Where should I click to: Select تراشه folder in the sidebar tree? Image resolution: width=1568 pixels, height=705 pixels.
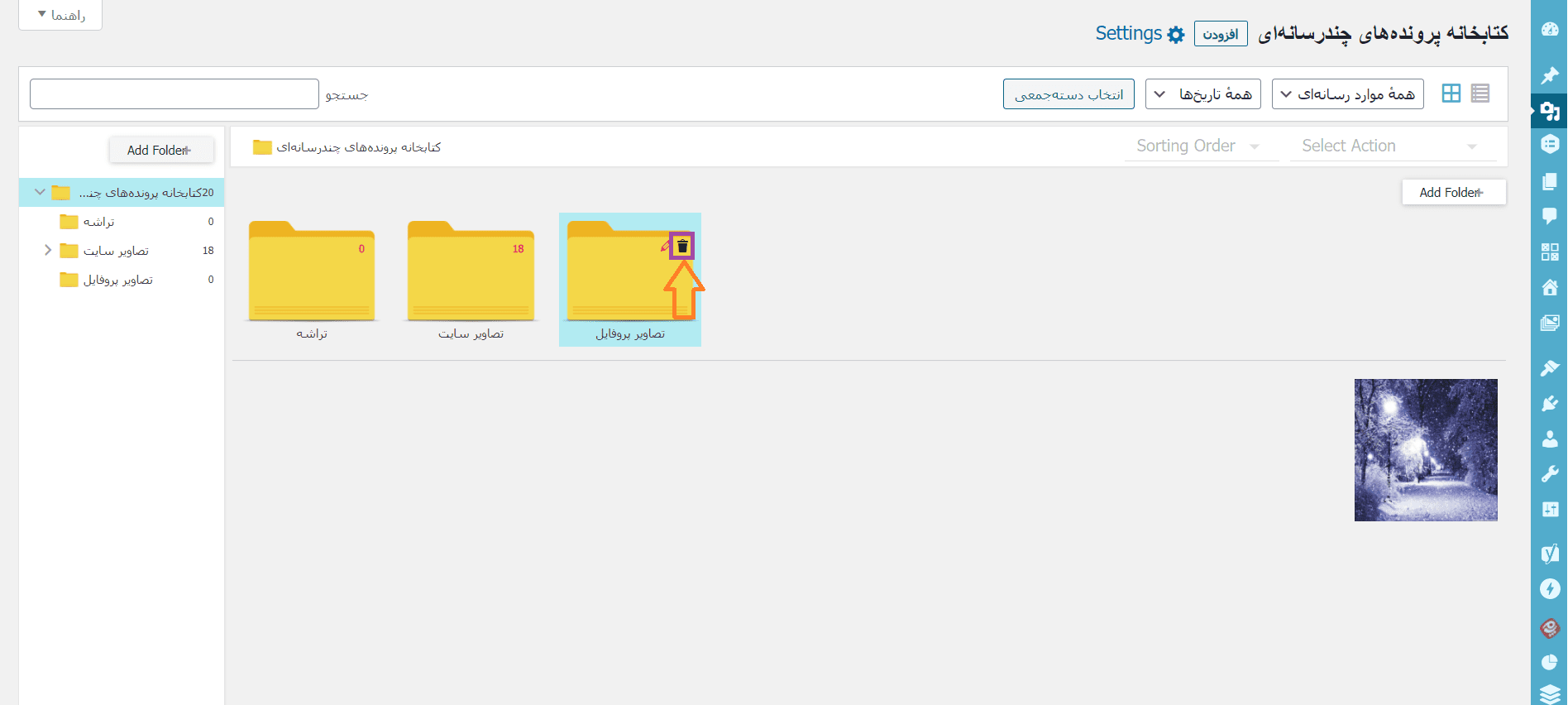[98, 222]
